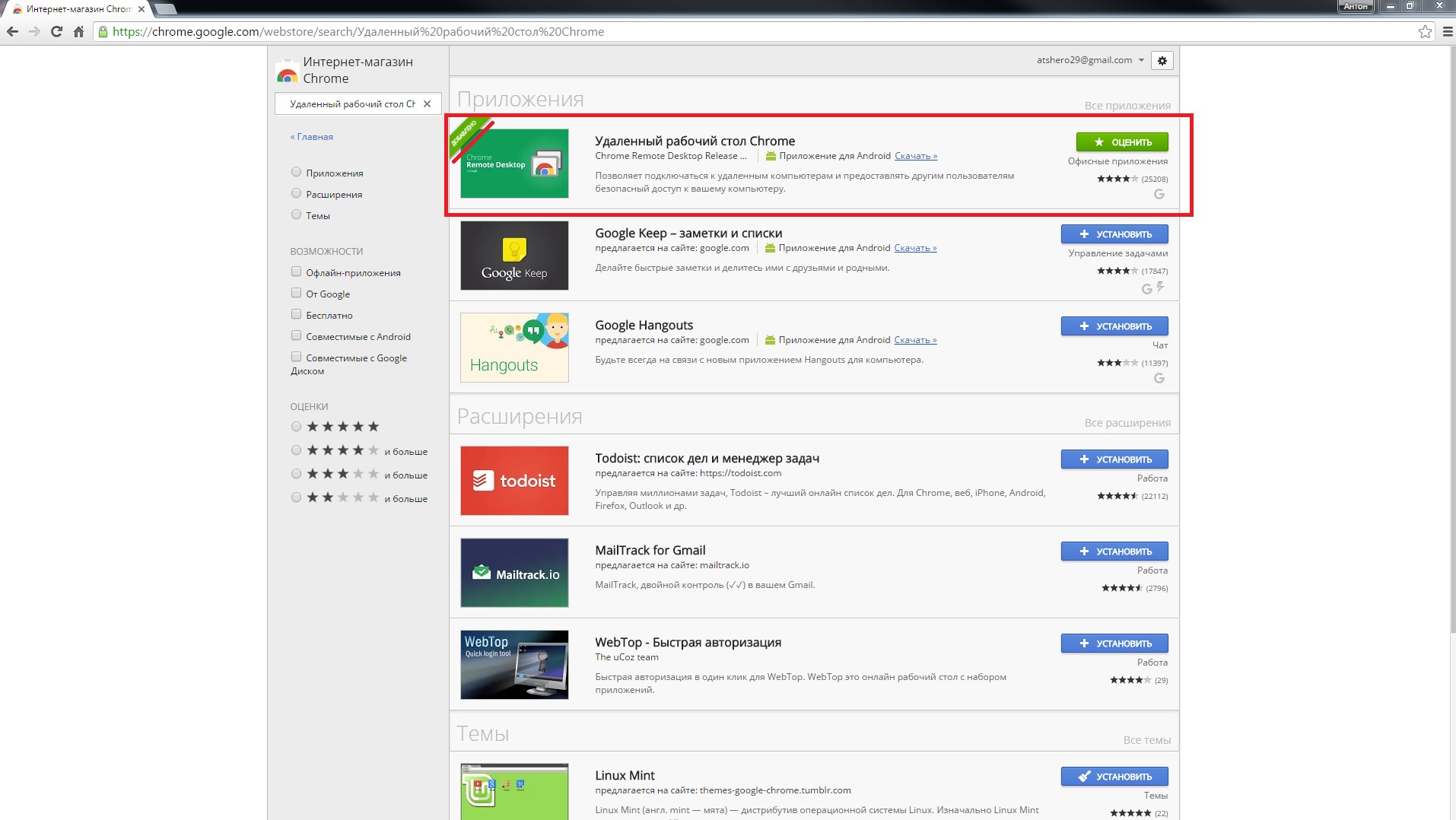This screenshot has height=820, width=1456.
Task: Install the Linux Mint theme
Action: coord(1114,777)
